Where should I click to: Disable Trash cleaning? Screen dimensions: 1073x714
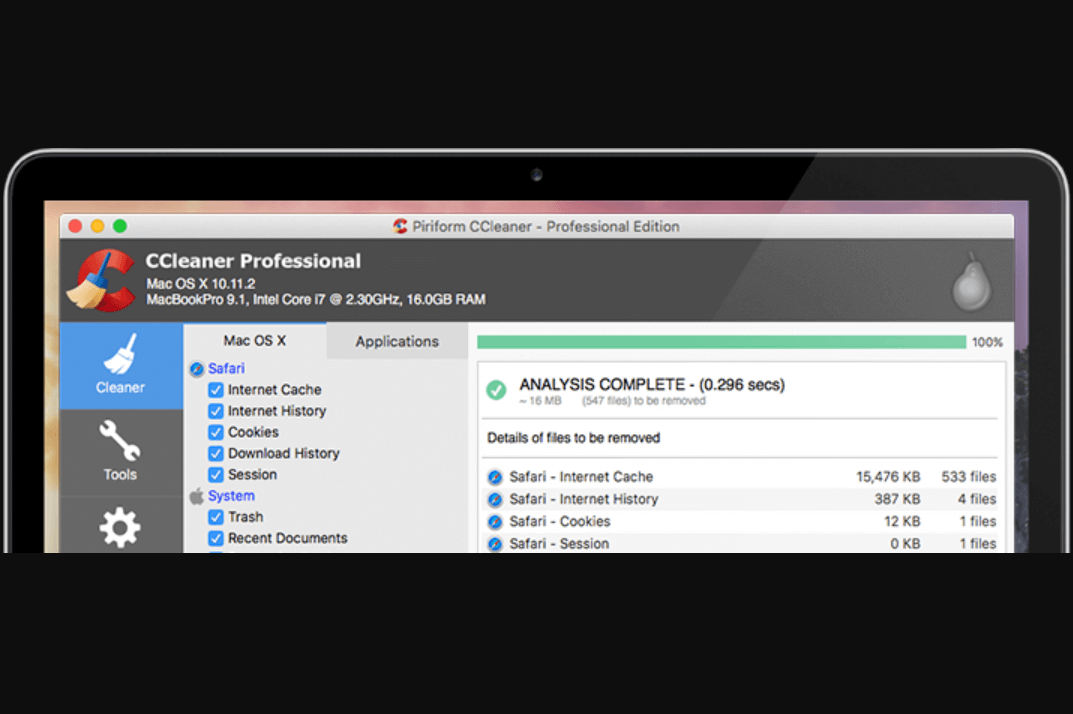(214, 517)
